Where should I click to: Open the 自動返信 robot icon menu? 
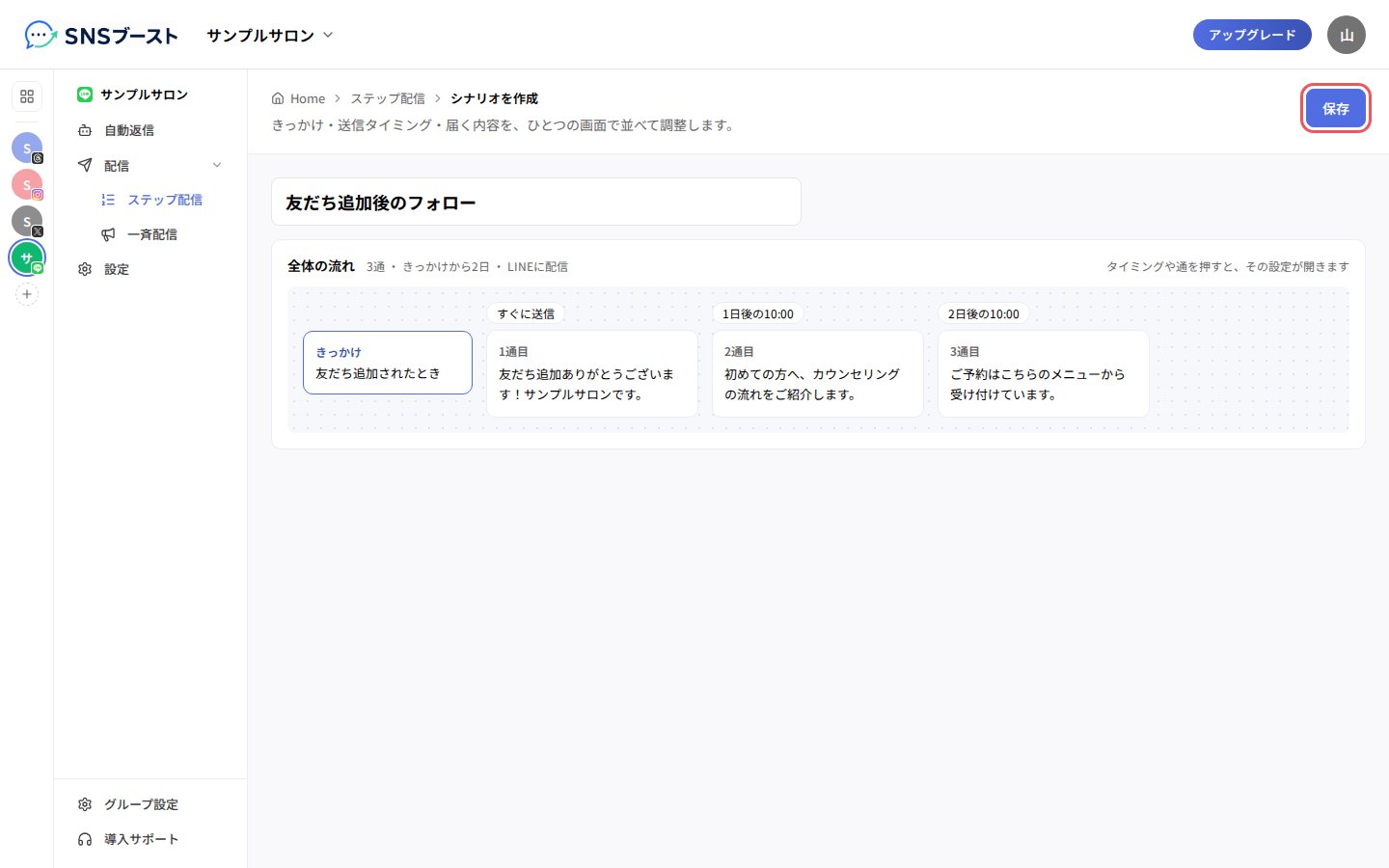[x=150, y=130]
